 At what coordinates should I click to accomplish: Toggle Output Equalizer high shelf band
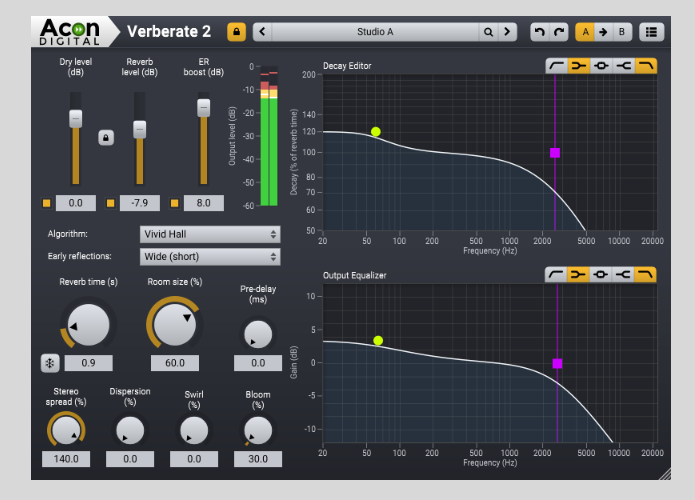[623, 275]
